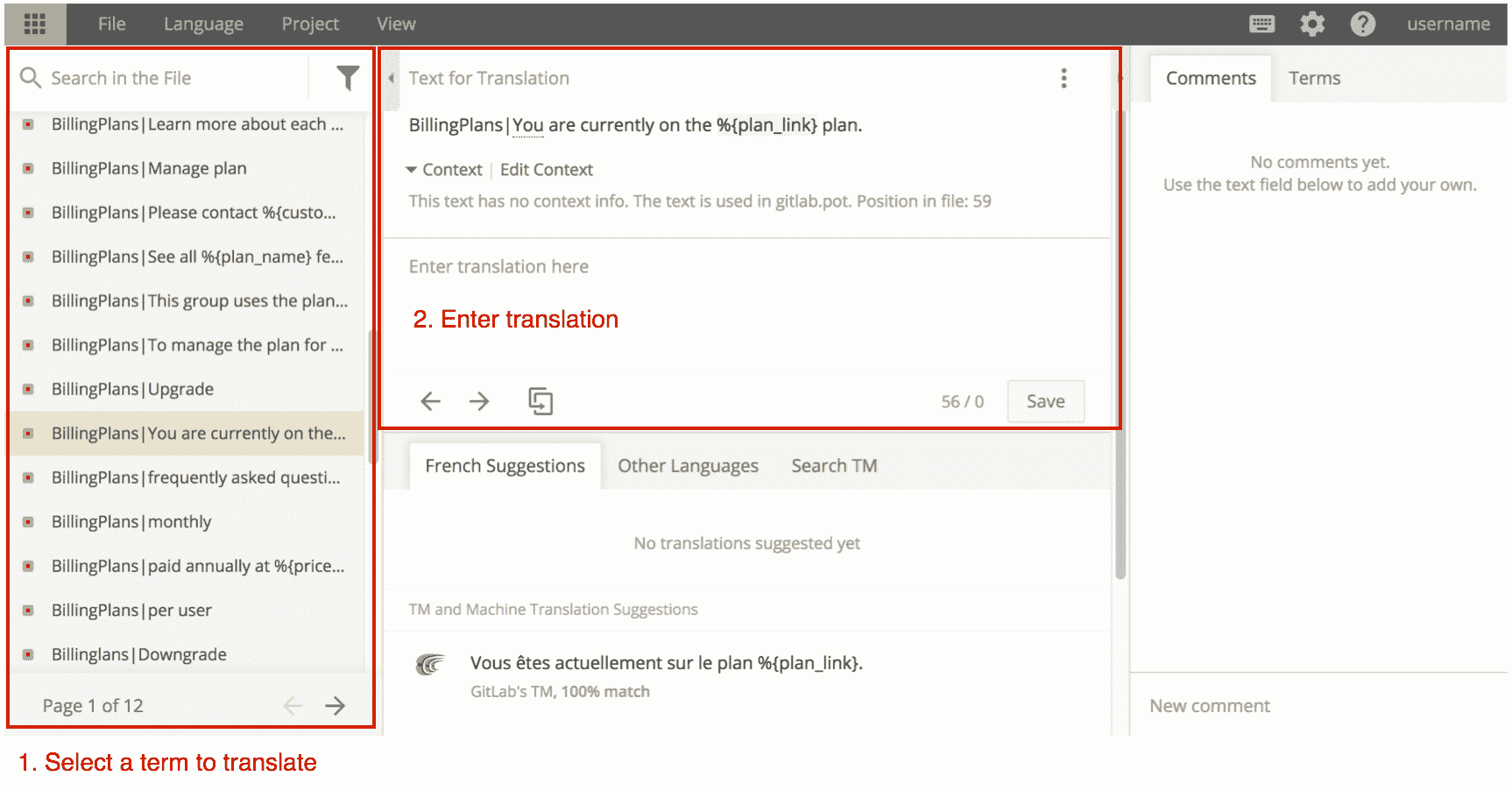Go to the next string arrow

click(x=479, y=401)
